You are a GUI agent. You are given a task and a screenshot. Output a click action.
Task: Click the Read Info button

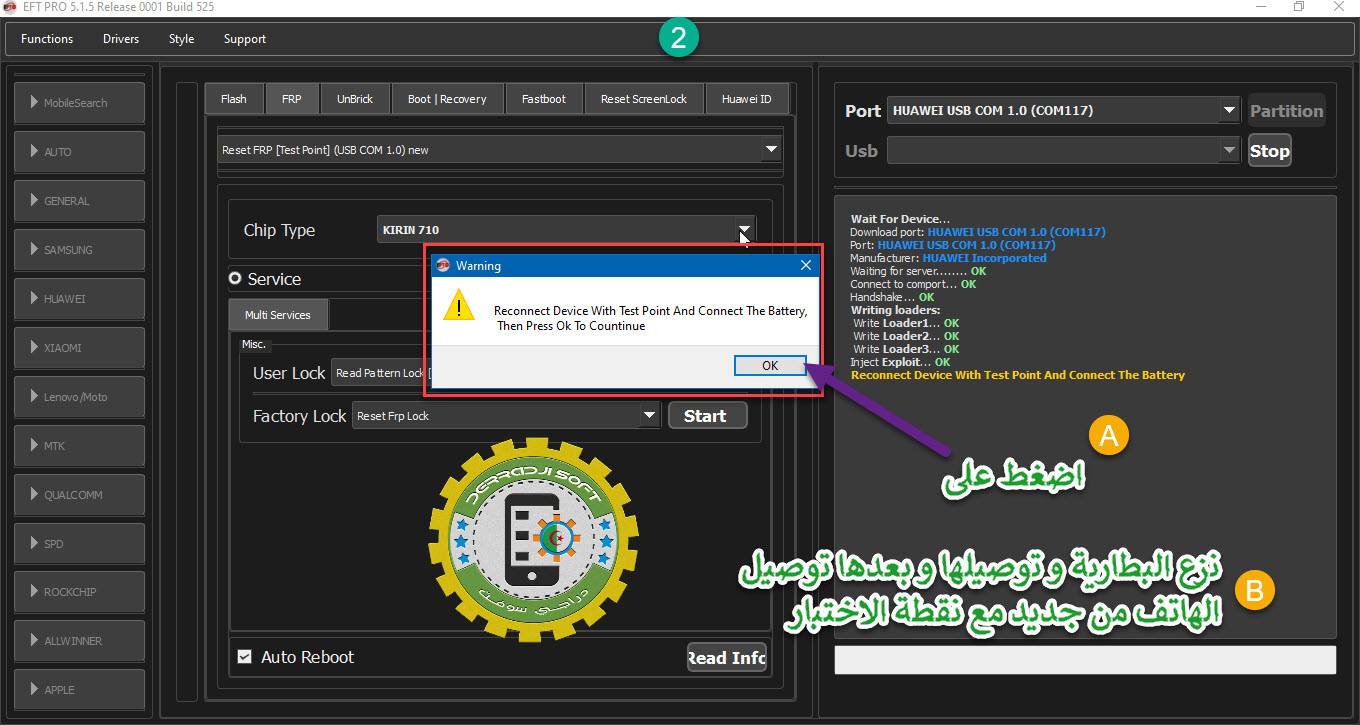pyautogui.click(x=726, y=657)
